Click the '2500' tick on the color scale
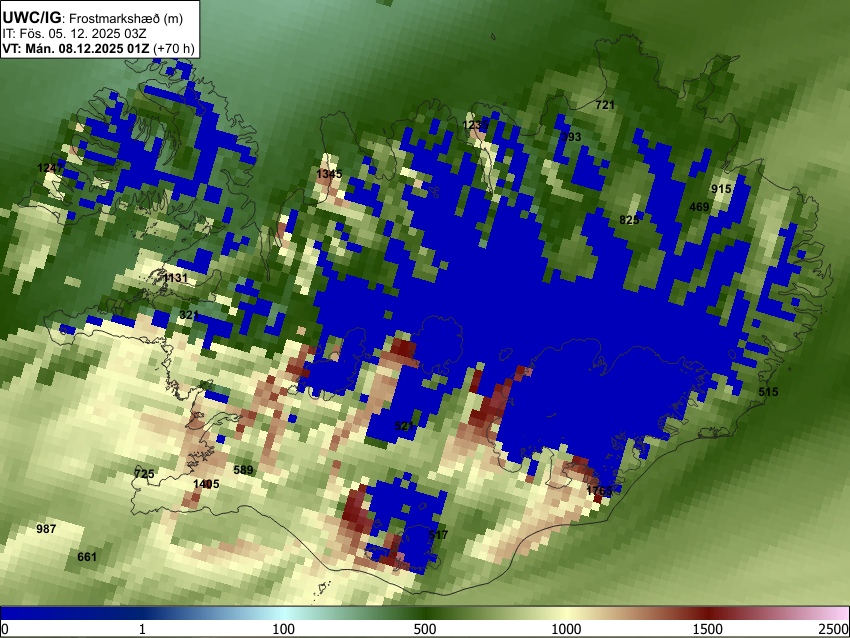The image size is (850, 638). tap(835, 629)
